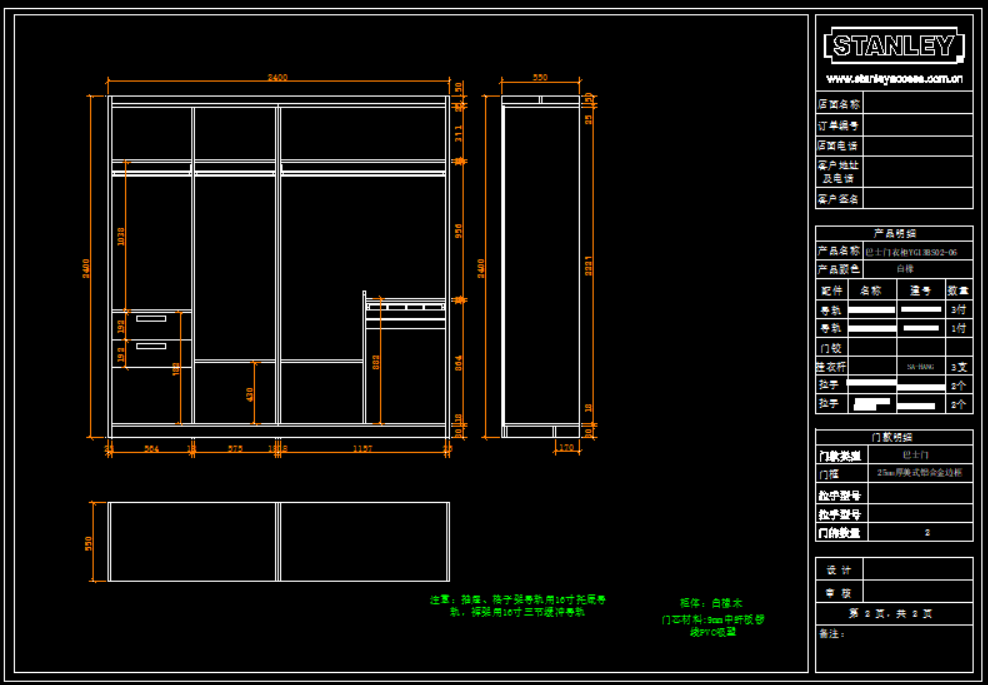The height and width of the screenshot is (685, 988).
Task: Click the green note text about drawer rails
Action: coord(517,606)
